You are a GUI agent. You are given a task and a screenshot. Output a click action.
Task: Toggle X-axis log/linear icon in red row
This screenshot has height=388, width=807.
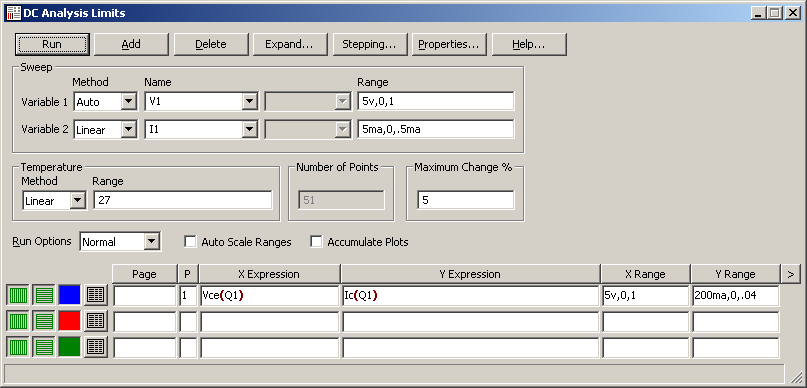pyautogui.click(x=18, y=321)
